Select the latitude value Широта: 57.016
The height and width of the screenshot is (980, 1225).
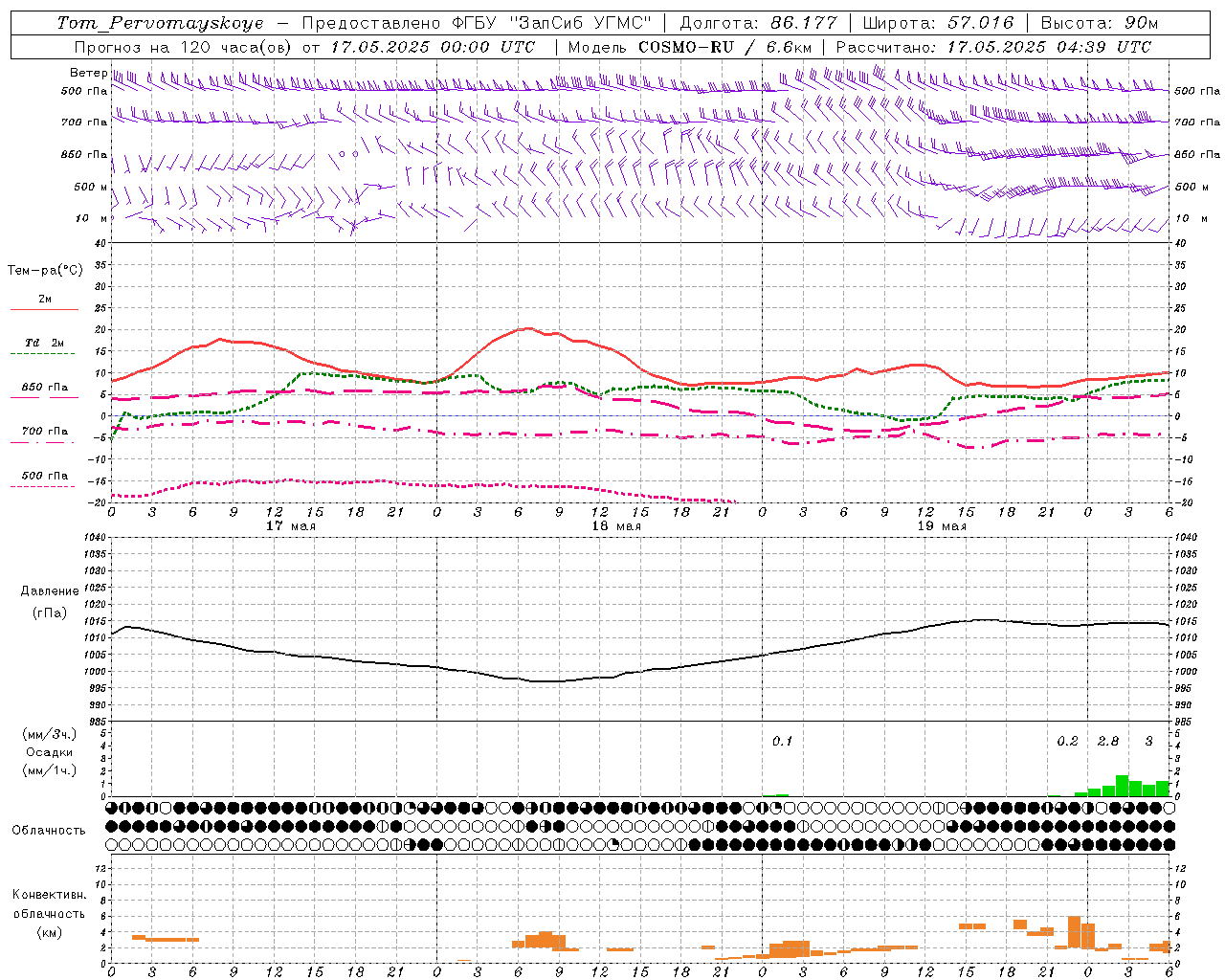click(x=938, y=23)
